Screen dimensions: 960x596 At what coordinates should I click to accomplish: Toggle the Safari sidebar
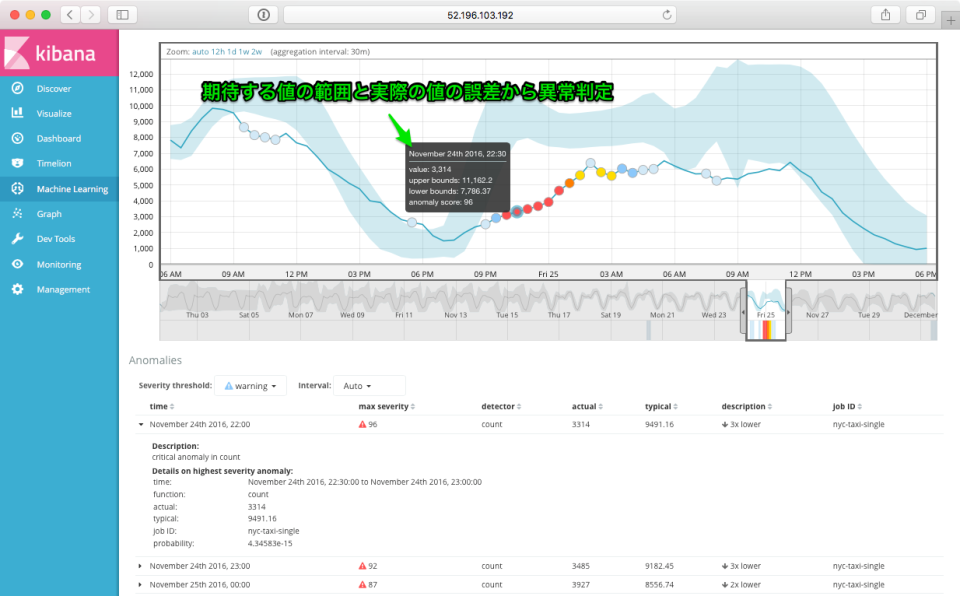click(122, 14)
